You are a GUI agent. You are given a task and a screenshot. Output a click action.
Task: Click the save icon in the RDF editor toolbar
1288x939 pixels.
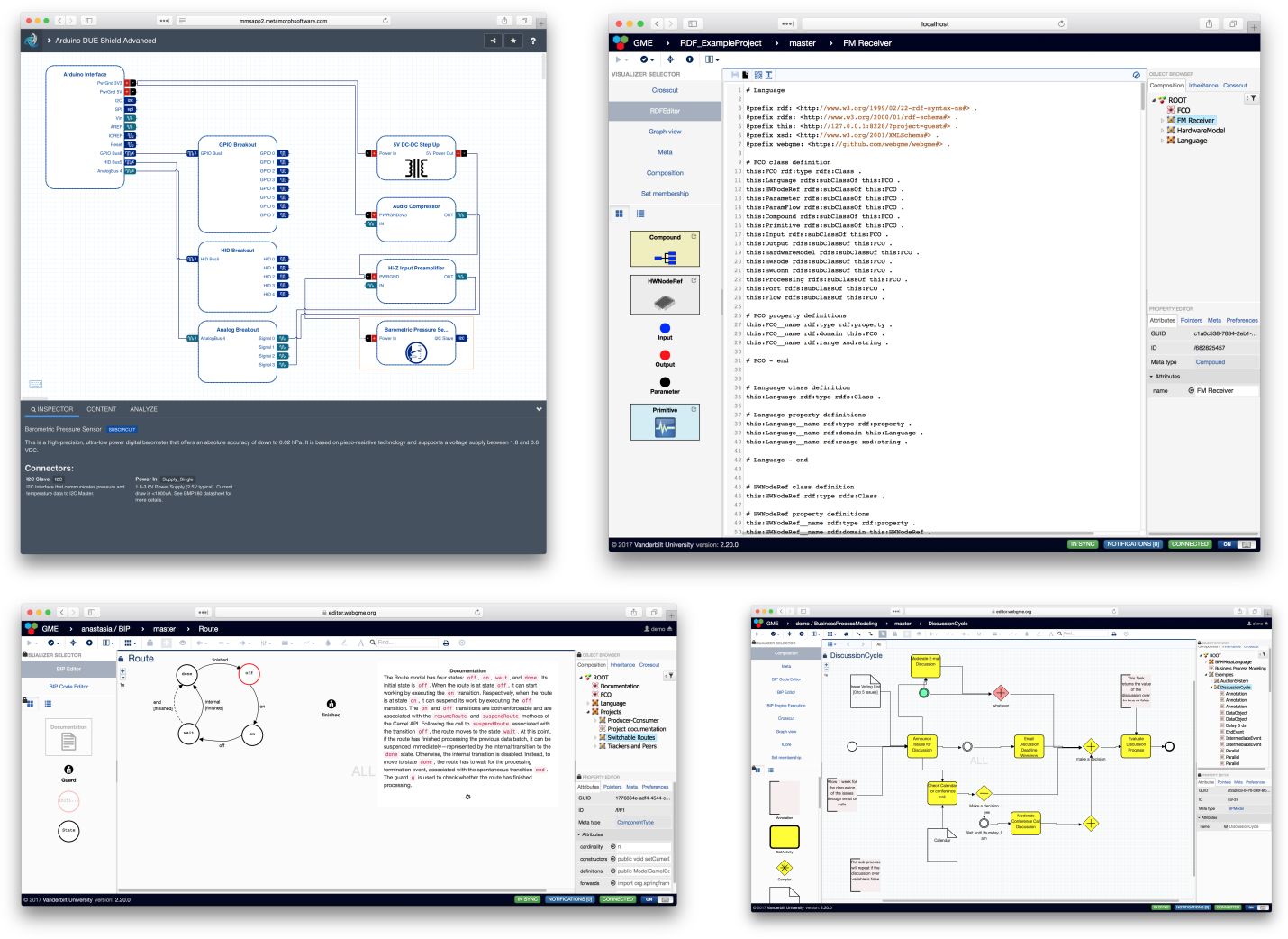(x=734, y=75)
